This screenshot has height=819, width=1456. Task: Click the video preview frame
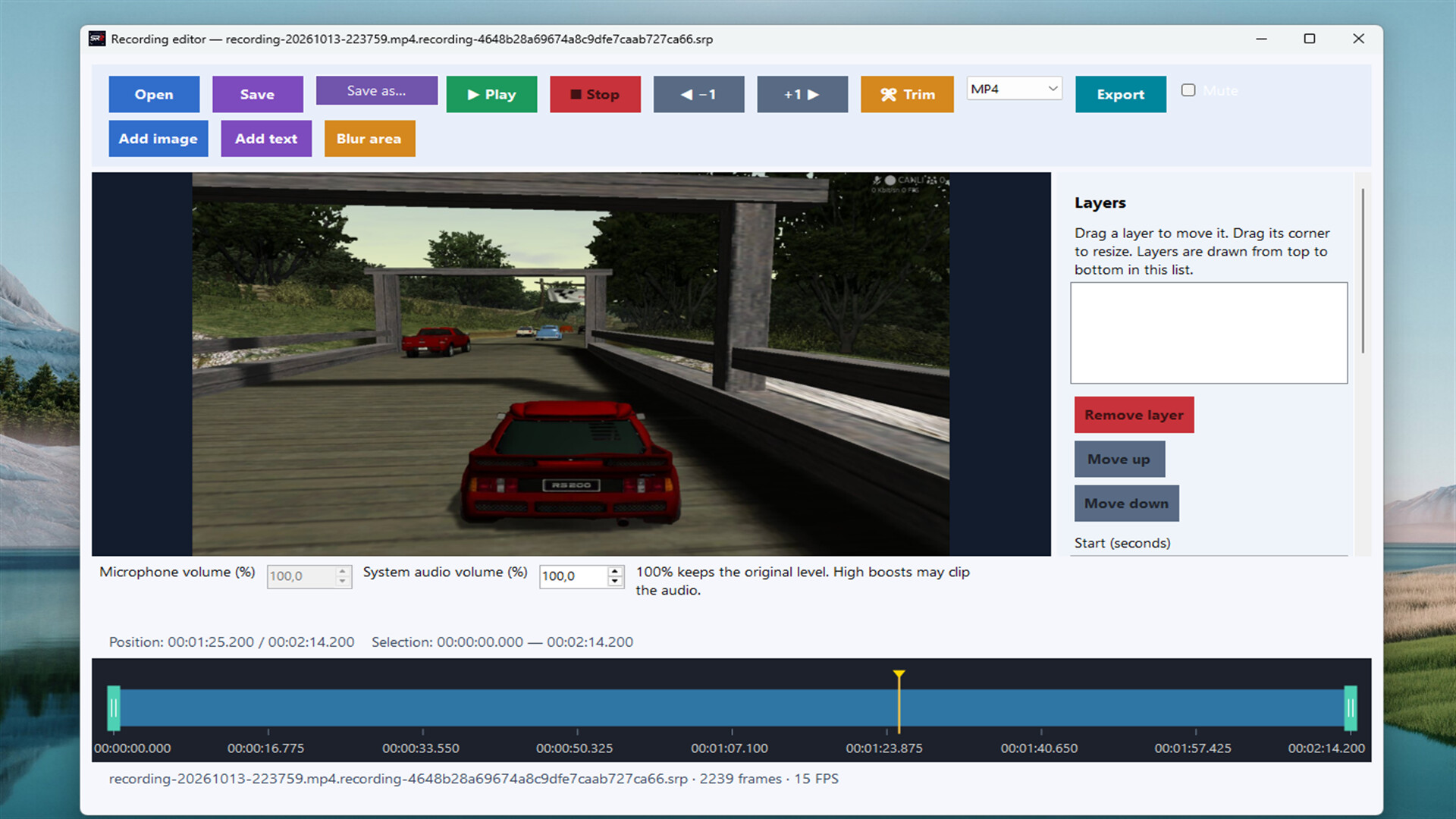570,364
